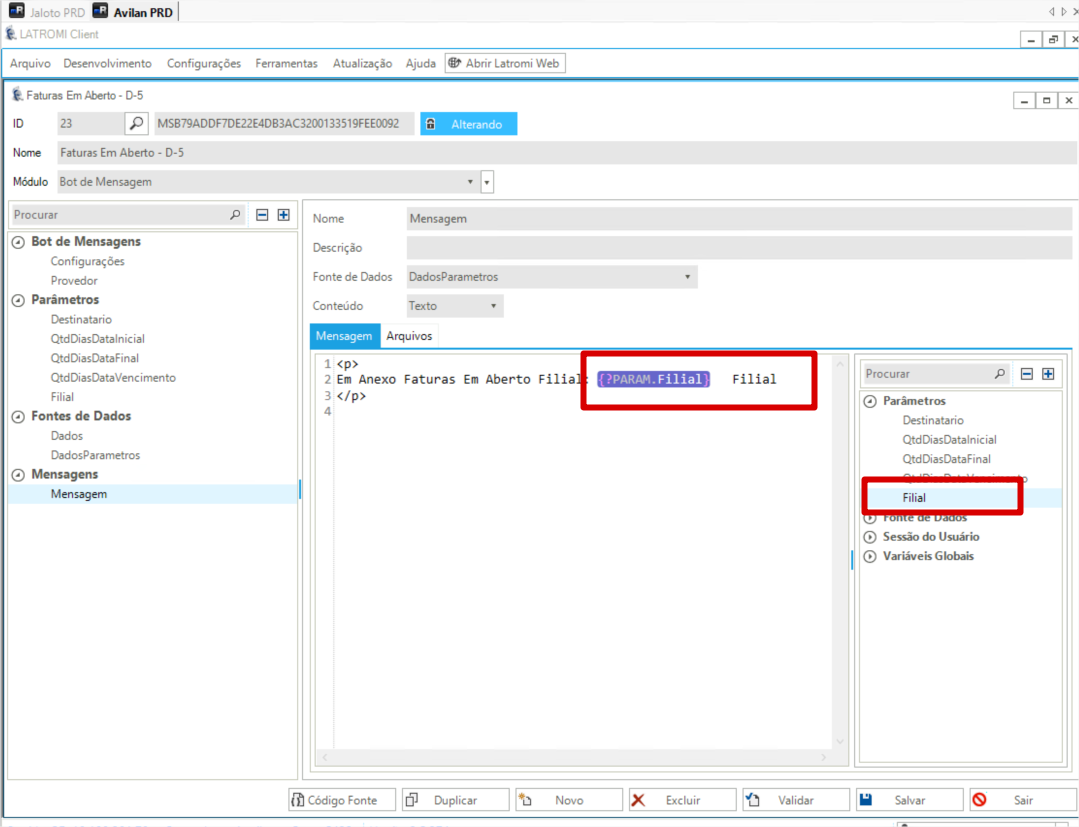Click the search icon in left tree panel
1079x827 pixels.
(235, 215)
